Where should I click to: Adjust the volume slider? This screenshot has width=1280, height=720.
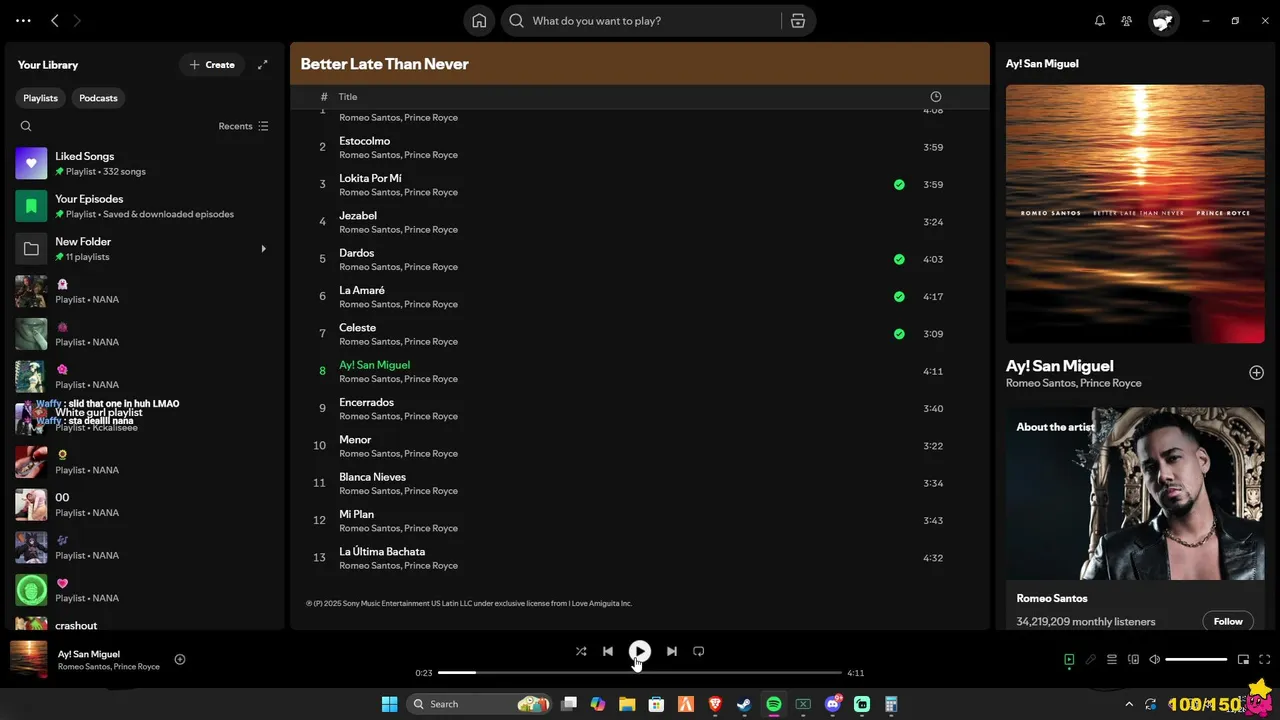(1196, 660)
